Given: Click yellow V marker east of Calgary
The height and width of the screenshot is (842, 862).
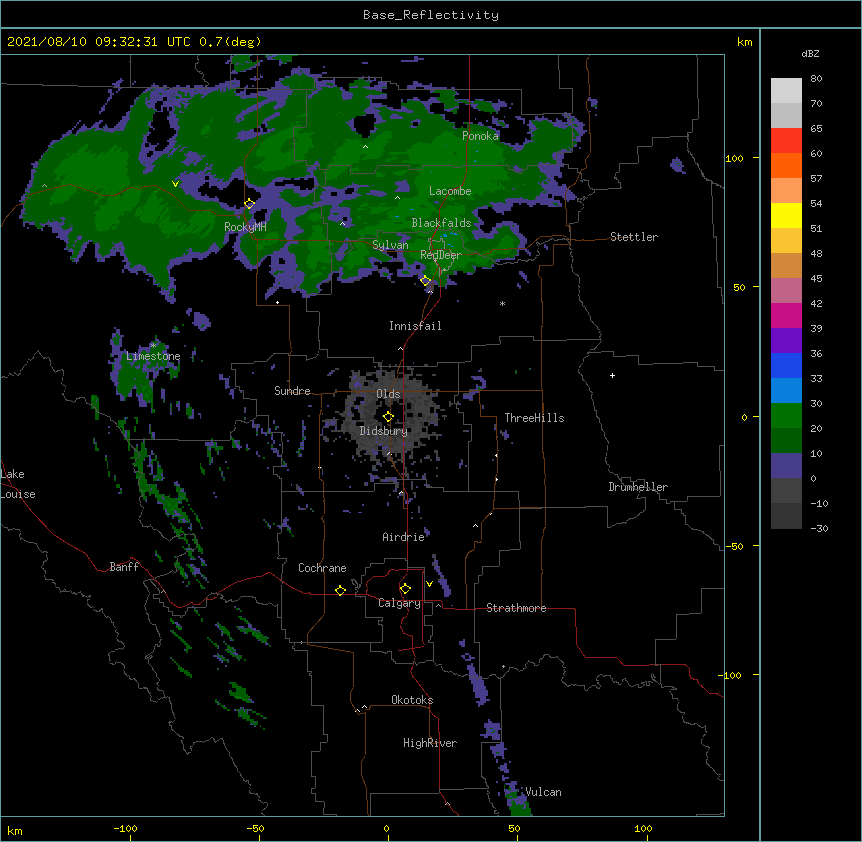Looking at the screenshot, I should pos(429,584).
